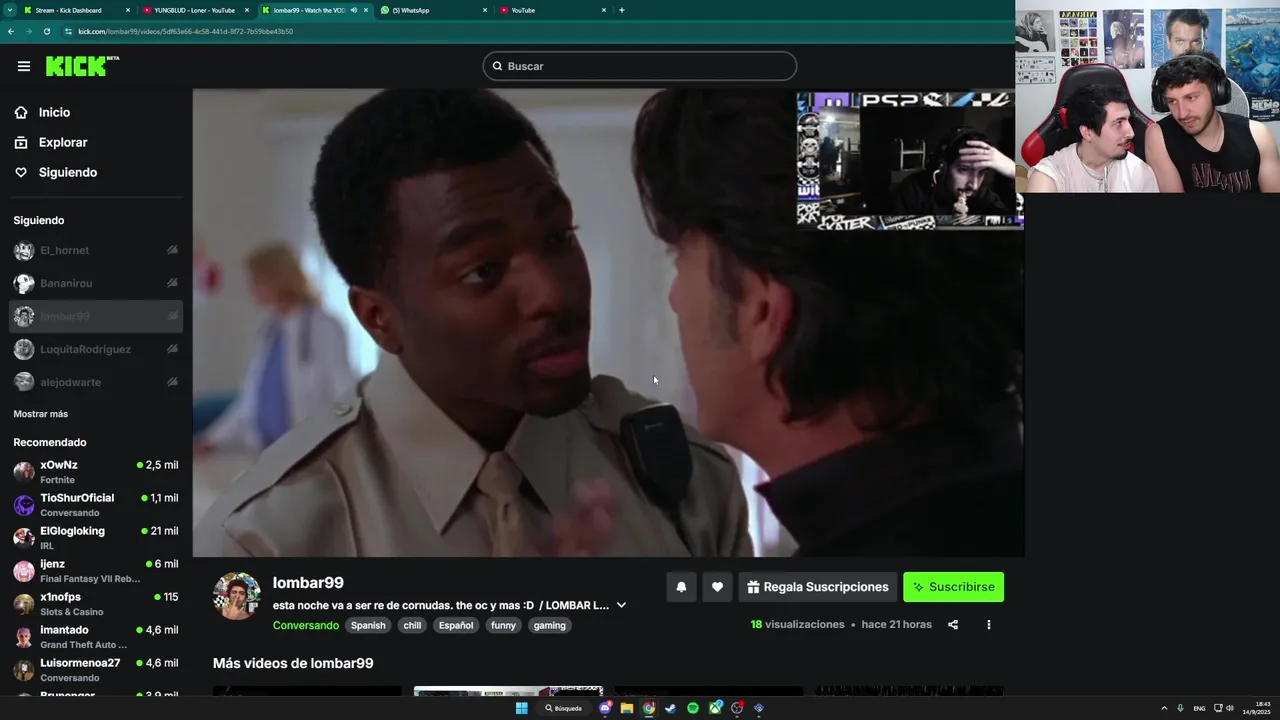This screenshot has height=720, width=1280.
Task: Open ElGlogloking IRL recommended channel
Action: (x=96, y=538)
